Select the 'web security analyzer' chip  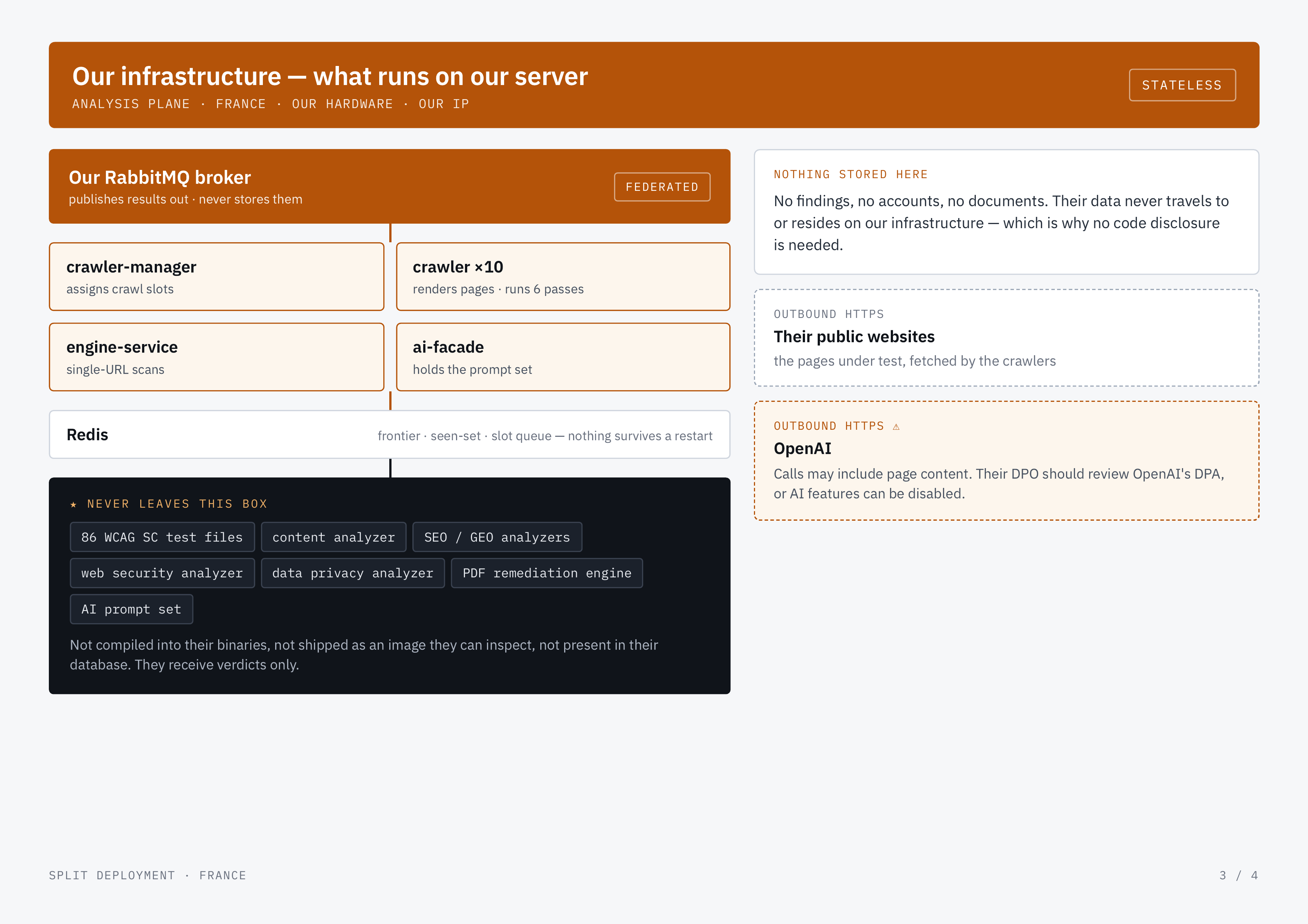point(162,573)
